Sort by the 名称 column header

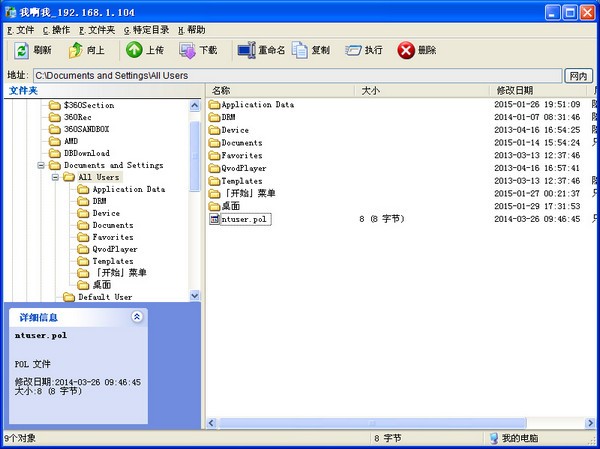point(280,91)
